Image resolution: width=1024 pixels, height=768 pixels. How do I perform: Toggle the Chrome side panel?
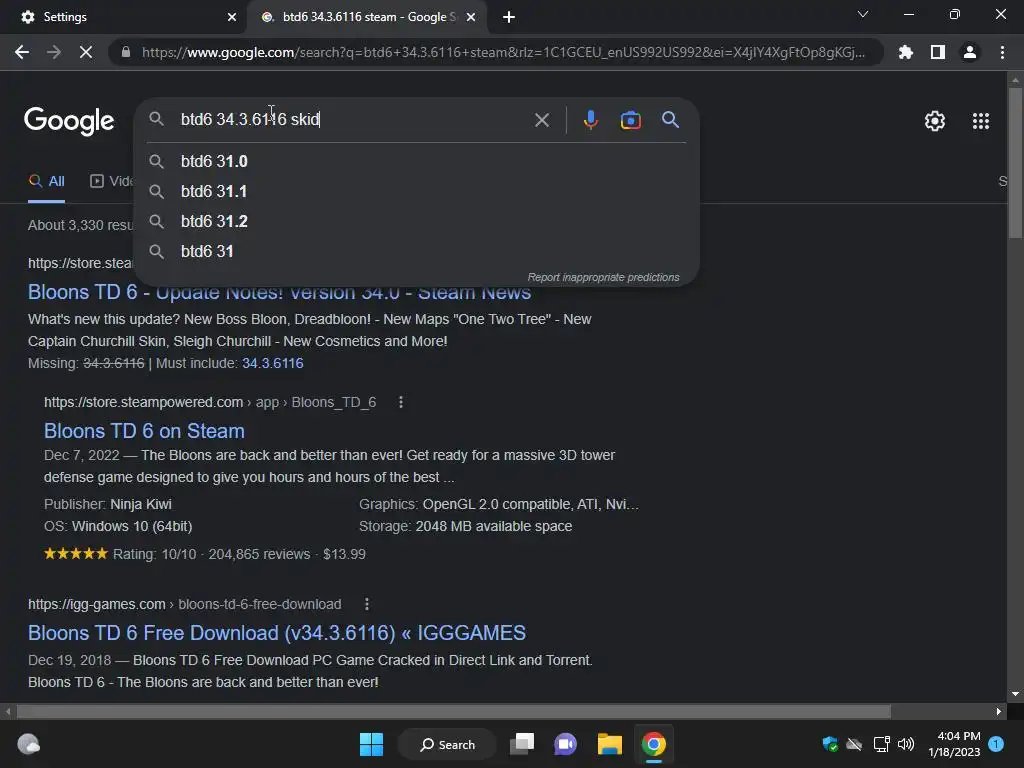coord(938,52)
